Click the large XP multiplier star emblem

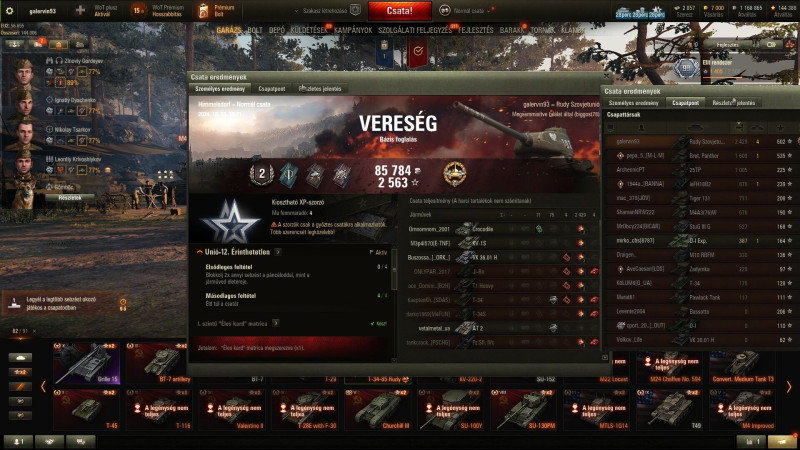230,222
